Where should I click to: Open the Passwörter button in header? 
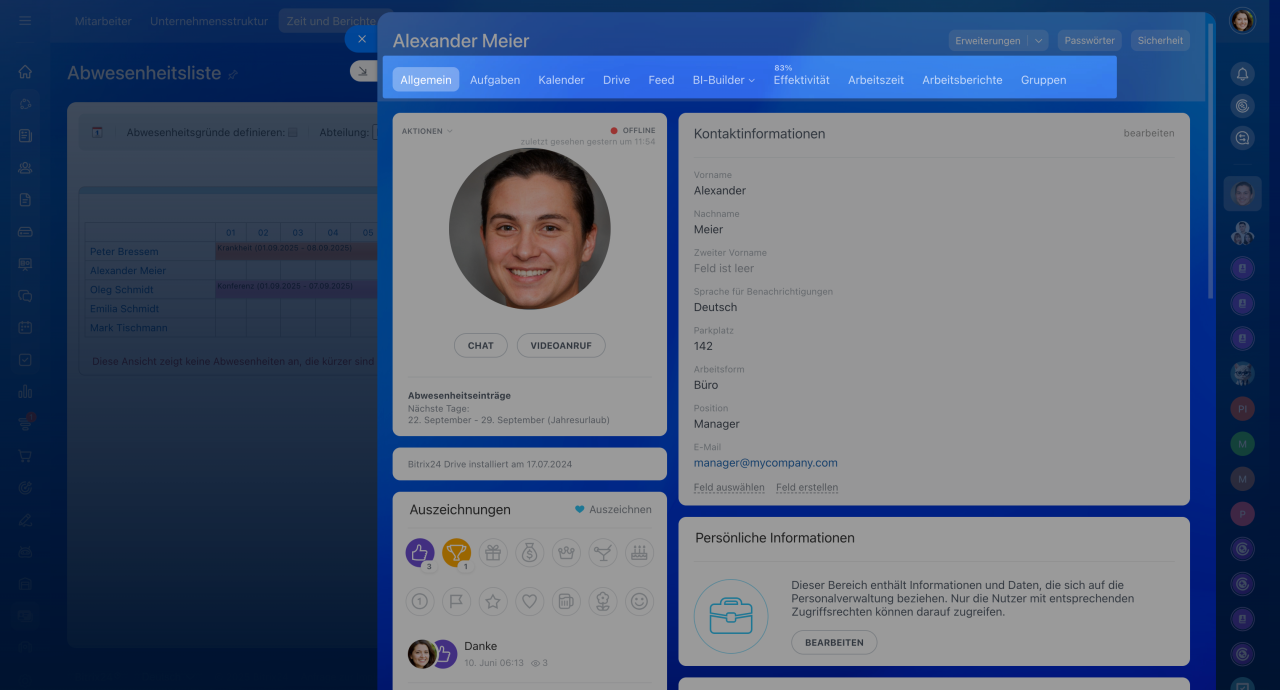click(x=1089, y=41)
